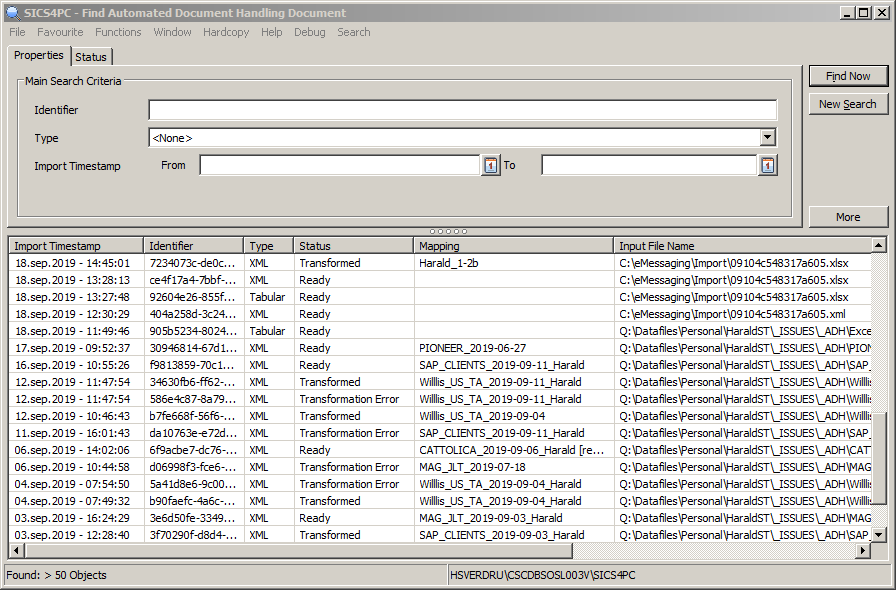Click the Mapping column header
Viewport: 896px width, 590px height.
click(512, 245)
